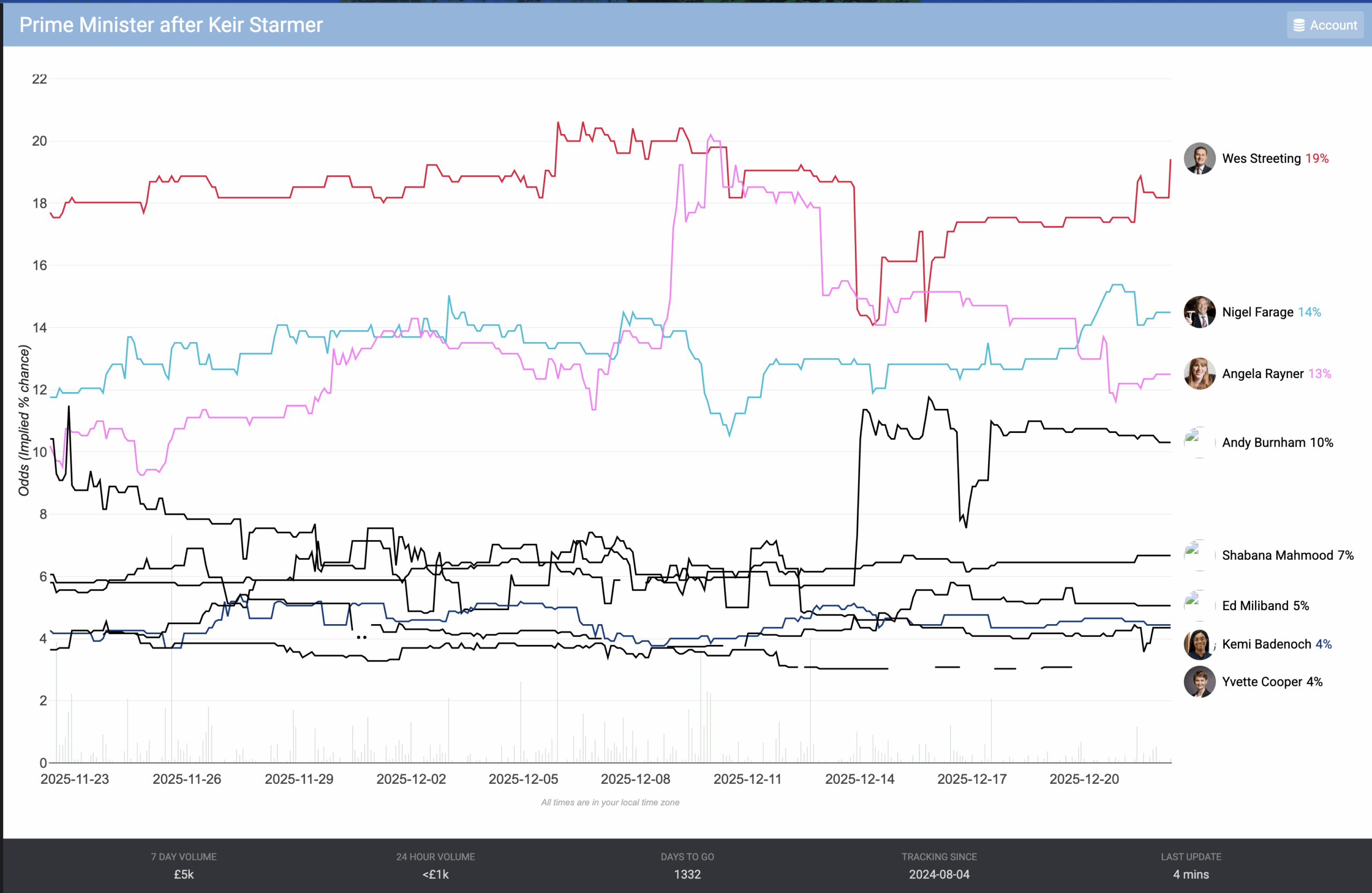
Task: Click Andy Burnham's broken image avatar
Action: [x=1198, y=442]
